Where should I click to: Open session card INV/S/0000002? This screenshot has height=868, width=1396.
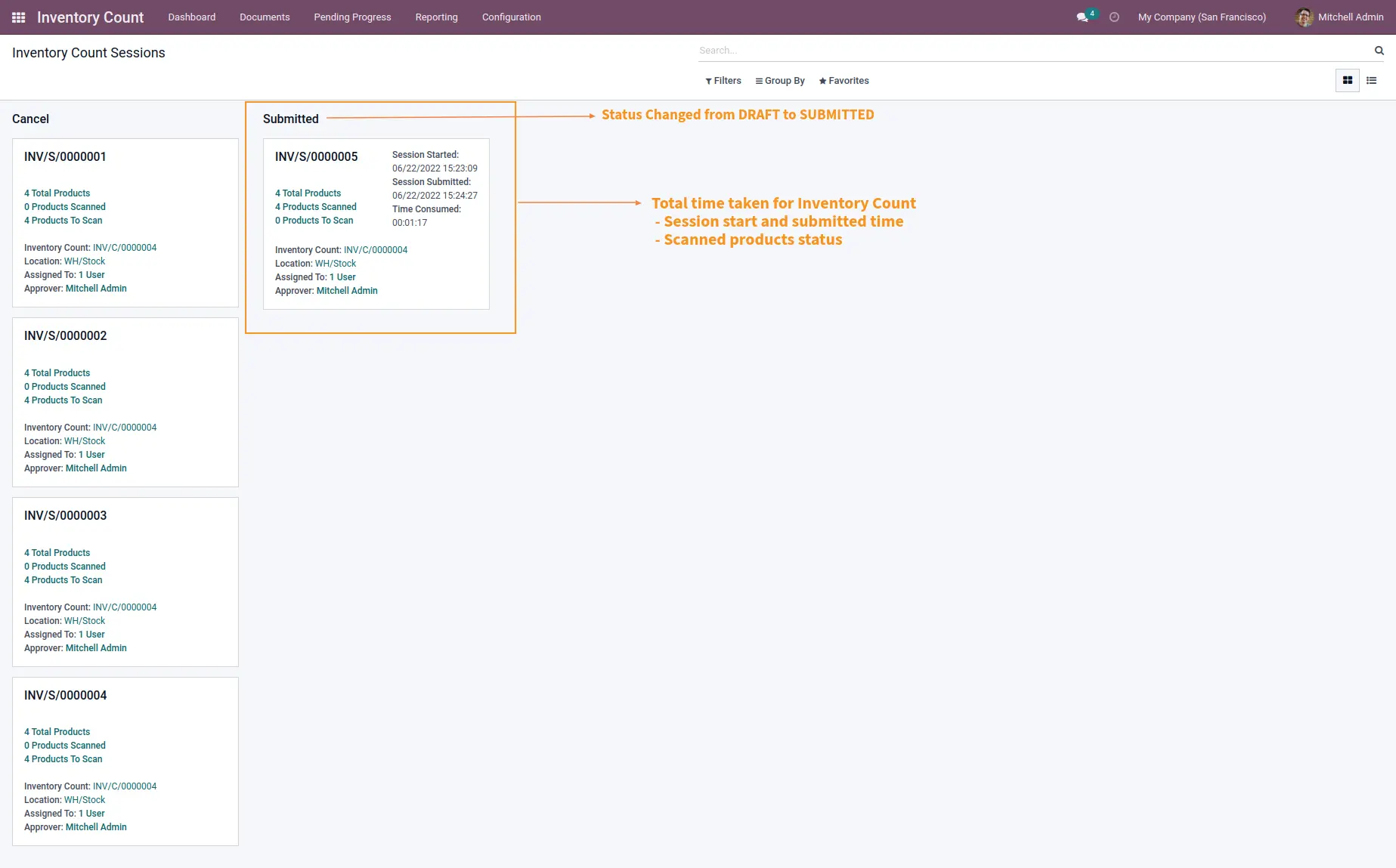(x=125, y=403)
